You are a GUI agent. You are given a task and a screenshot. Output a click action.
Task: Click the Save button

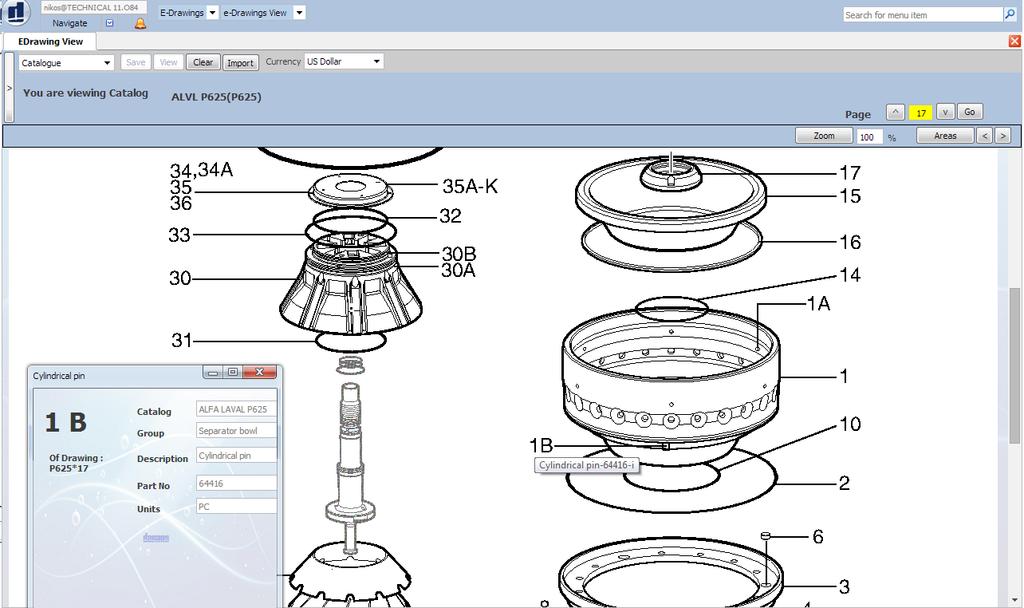pos(136,63)
